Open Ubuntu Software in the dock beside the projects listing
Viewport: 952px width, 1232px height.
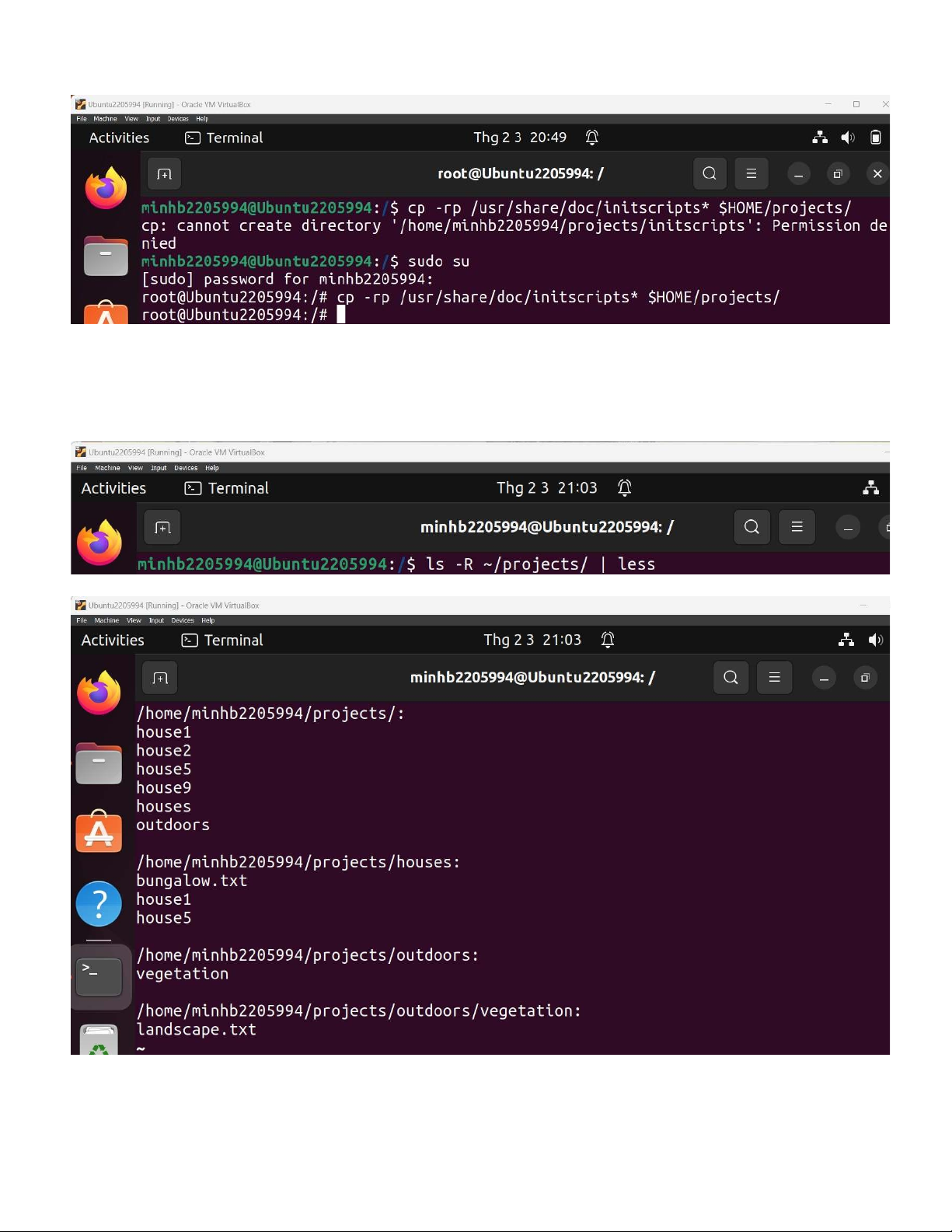point(99,832)
